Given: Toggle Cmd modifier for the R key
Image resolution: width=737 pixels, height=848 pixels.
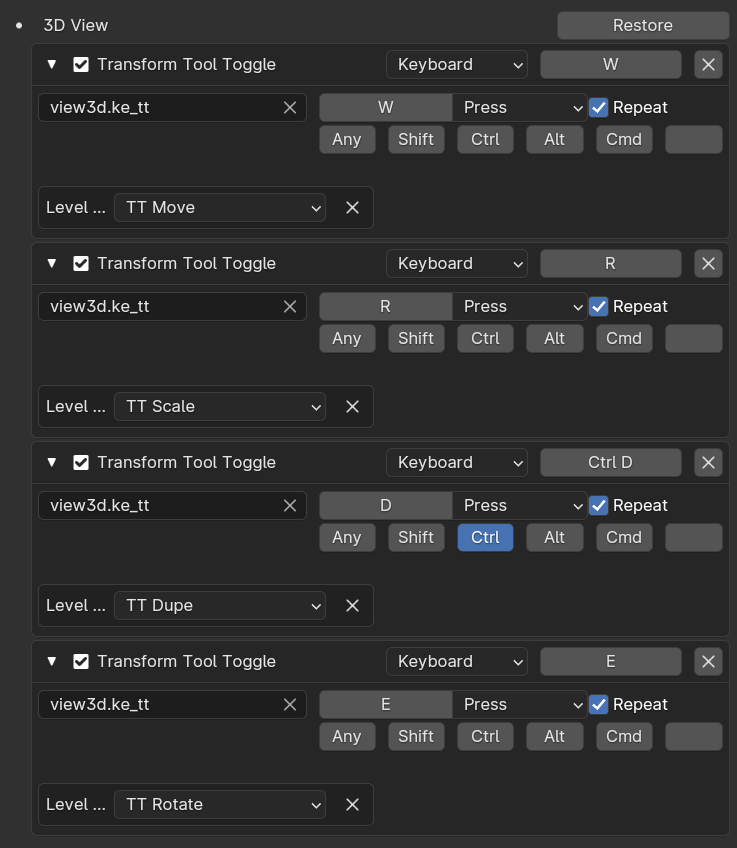Looking at the screenshot, I should point(624,339).
